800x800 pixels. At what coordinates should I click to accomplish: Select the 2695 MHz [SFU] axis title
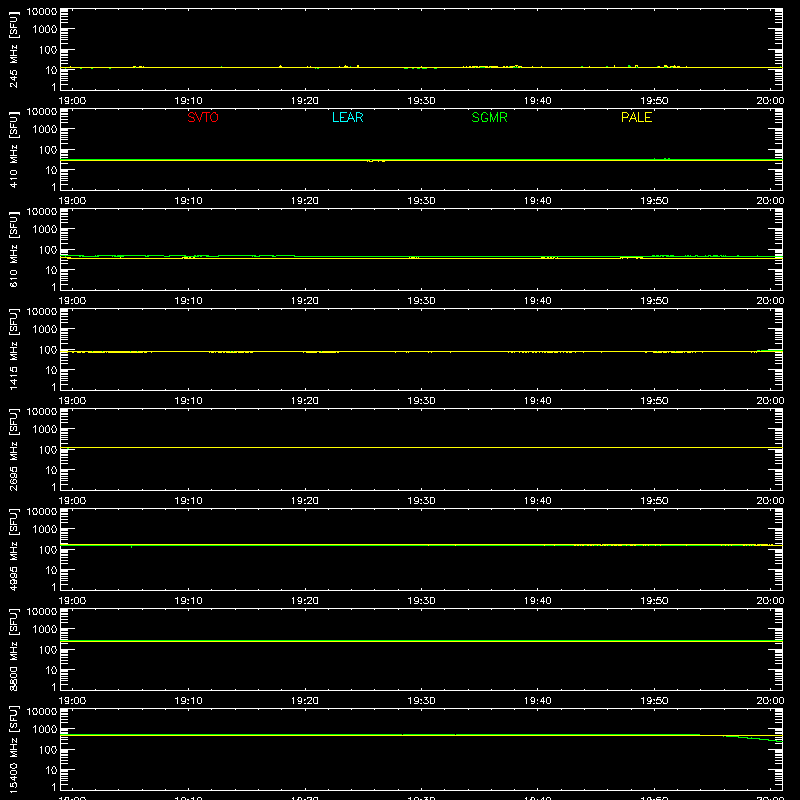[13, 449]
